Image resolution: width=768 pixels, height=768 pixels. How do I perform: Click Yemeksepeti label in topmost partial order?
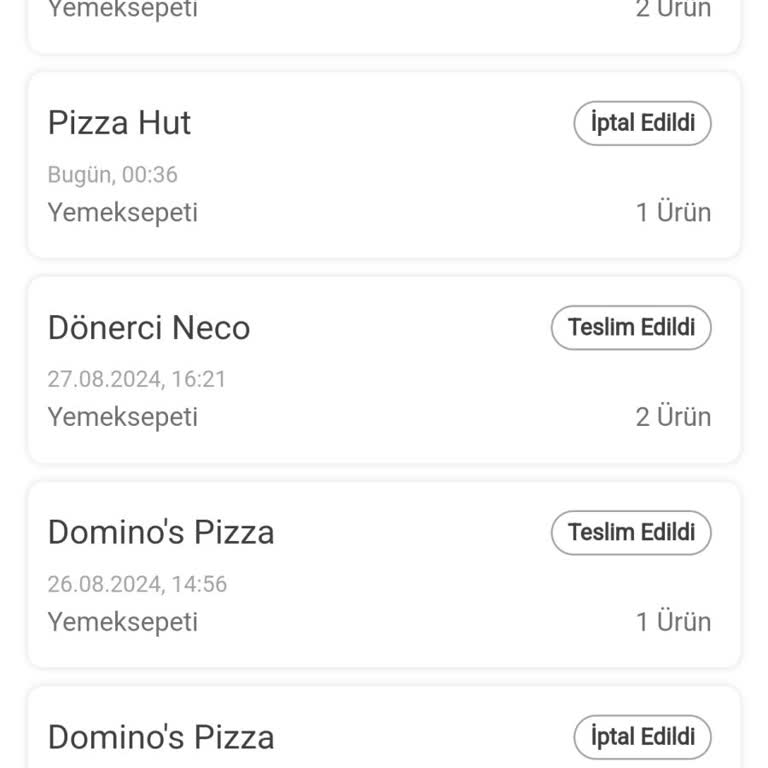(122, 10)
